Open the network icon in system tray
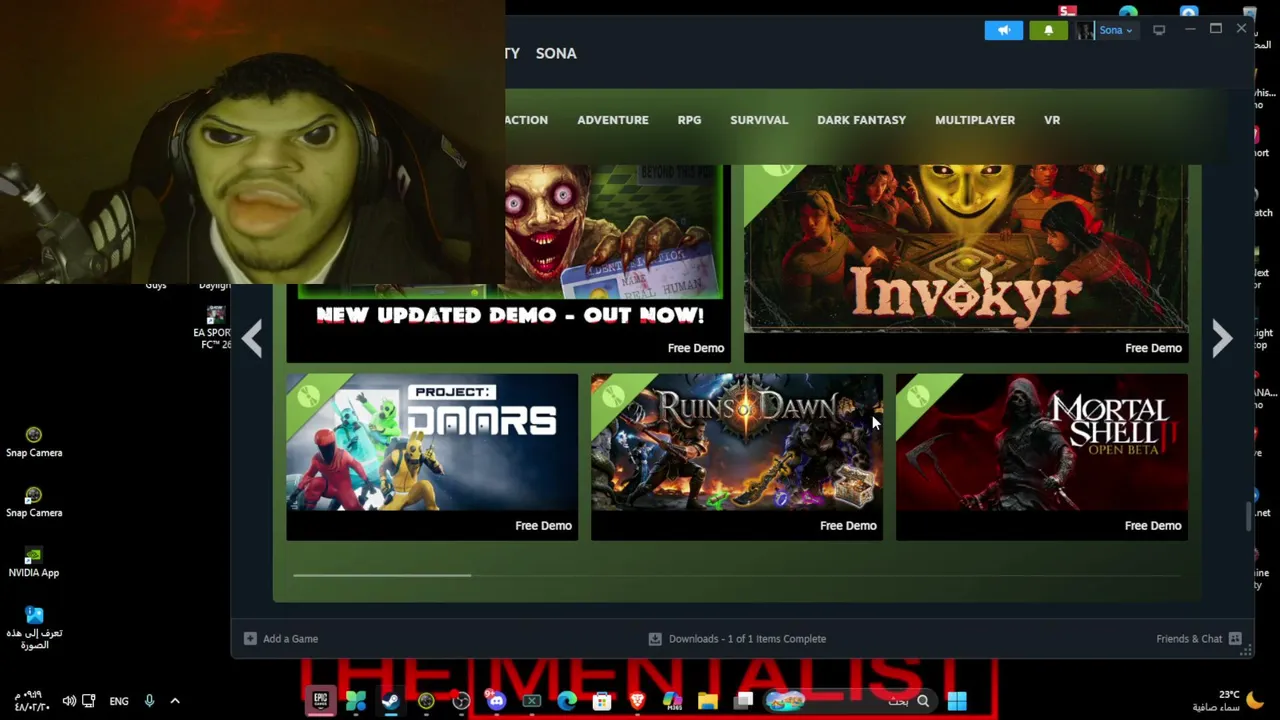The width and height of the screenshot is (1280, 720). click(89, 701)
